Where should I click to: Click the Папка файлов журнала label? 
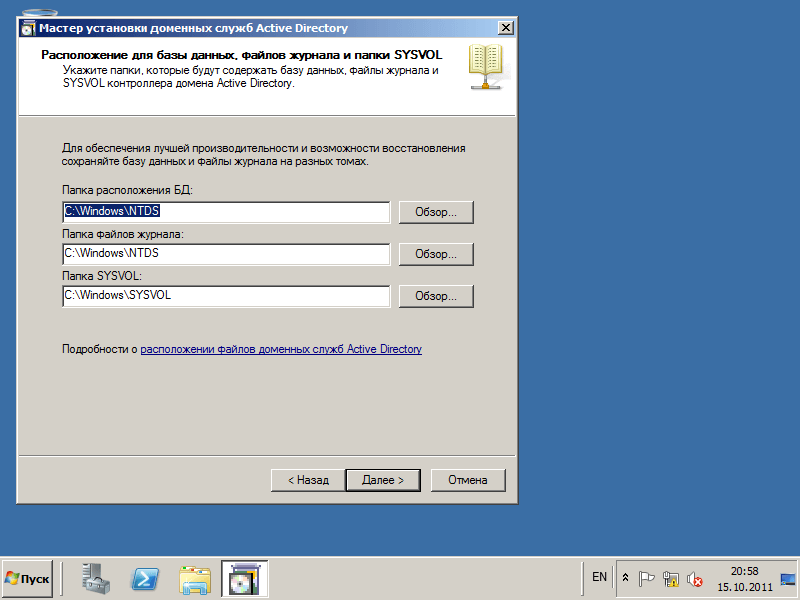click(123, 234)
